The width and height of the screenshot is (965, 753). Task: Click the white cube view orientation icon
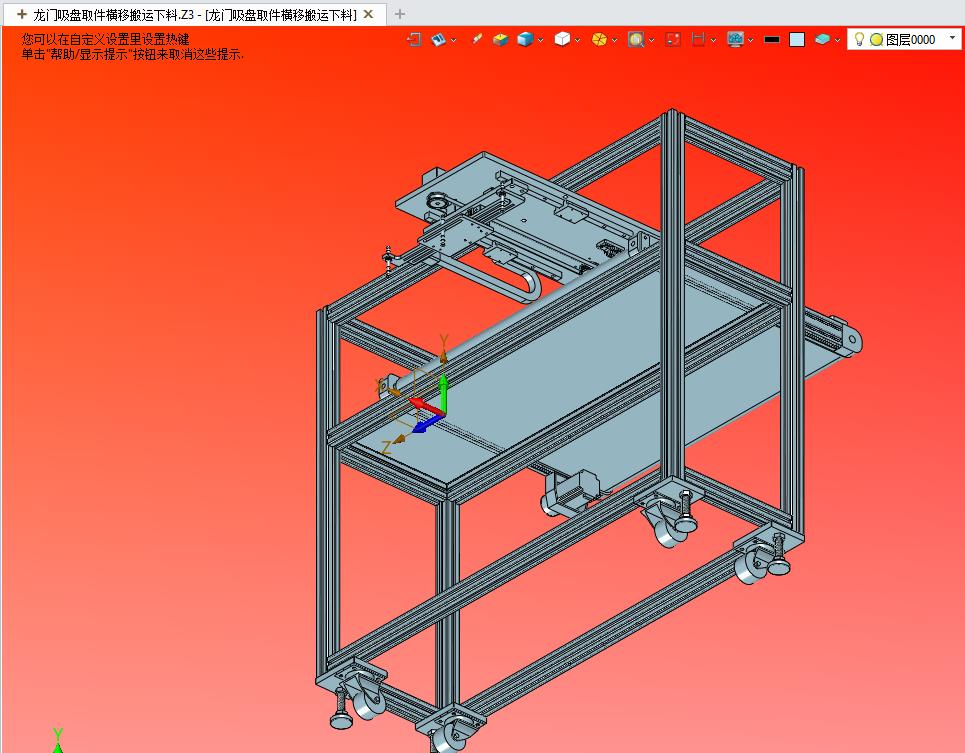(562, 39)
